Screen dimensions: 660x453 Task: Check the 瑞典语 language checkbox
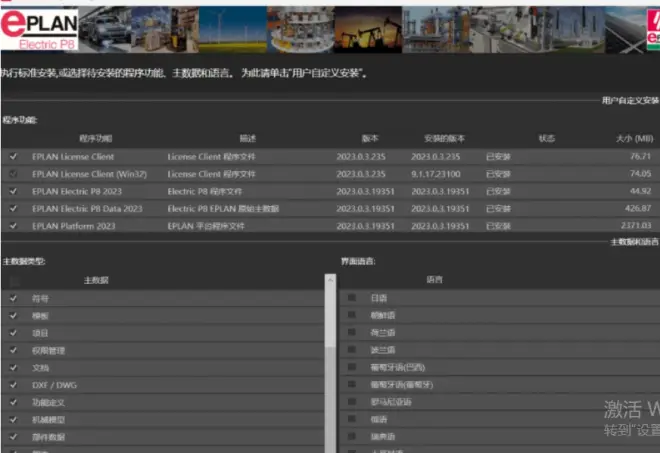tap(352, 437)
